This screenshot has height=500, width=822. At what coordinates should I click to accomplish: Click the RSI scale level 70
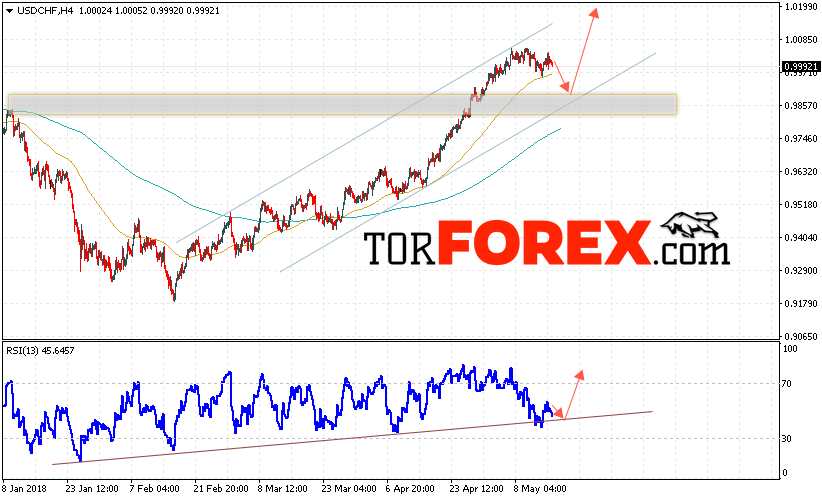pyautogui.click(x=786, y=384)
